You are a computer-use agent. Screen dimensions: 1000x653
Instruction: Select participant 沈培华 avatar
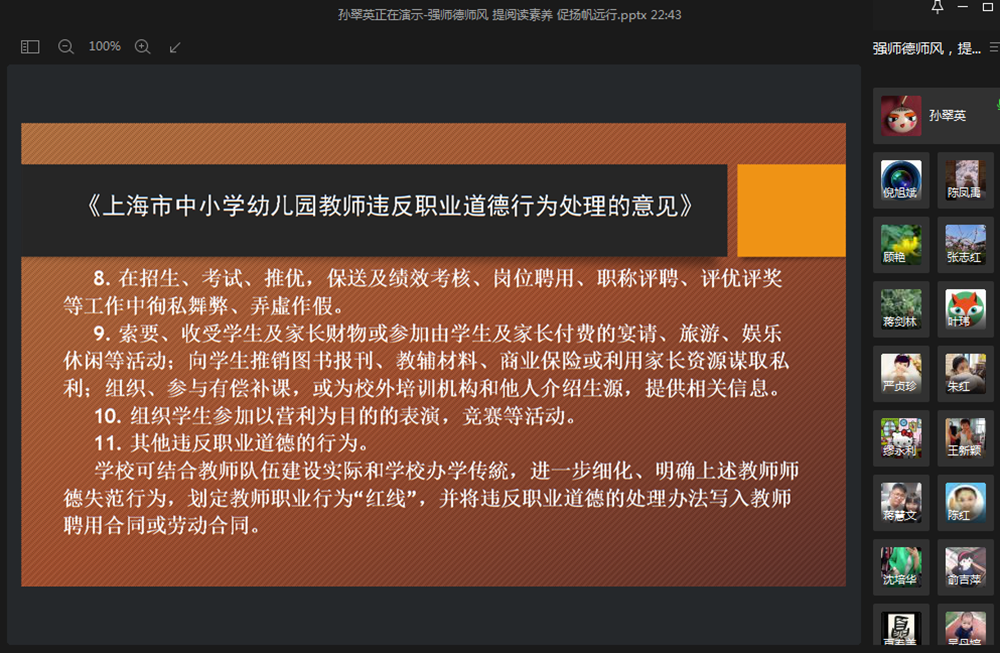coord(901,567)
